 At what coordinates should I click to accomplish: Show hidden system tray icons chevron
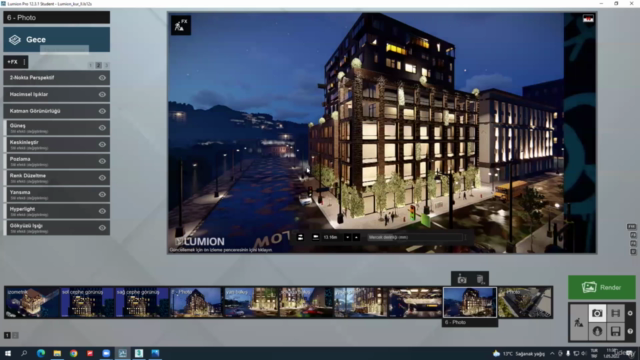(552, 353)
